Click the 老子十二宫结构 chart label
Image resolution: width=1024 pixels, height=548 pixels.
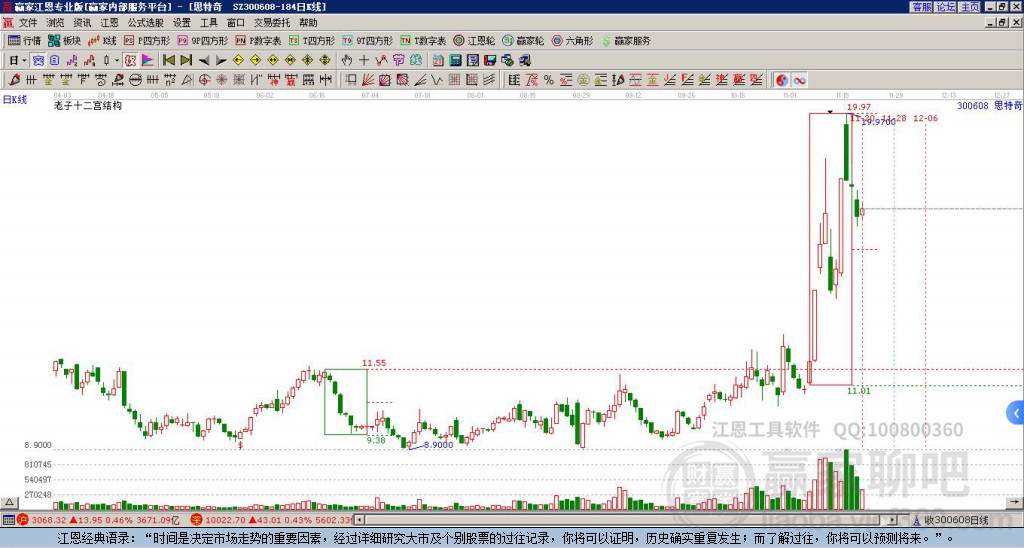pyautogui.click(x=88, y=105)
